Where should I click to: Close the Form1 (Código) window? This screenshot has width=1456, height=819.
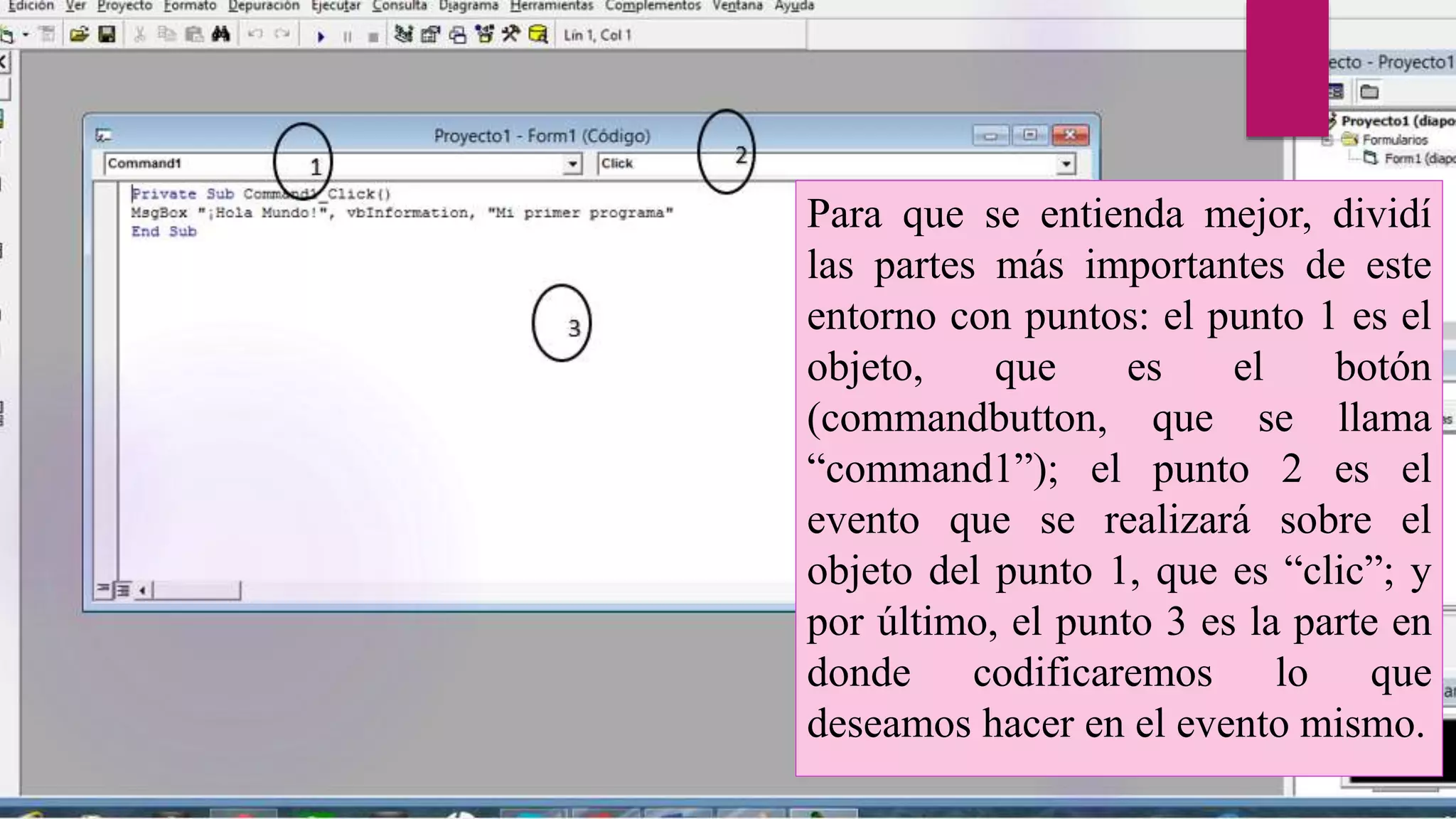[x=1070, y=135]
